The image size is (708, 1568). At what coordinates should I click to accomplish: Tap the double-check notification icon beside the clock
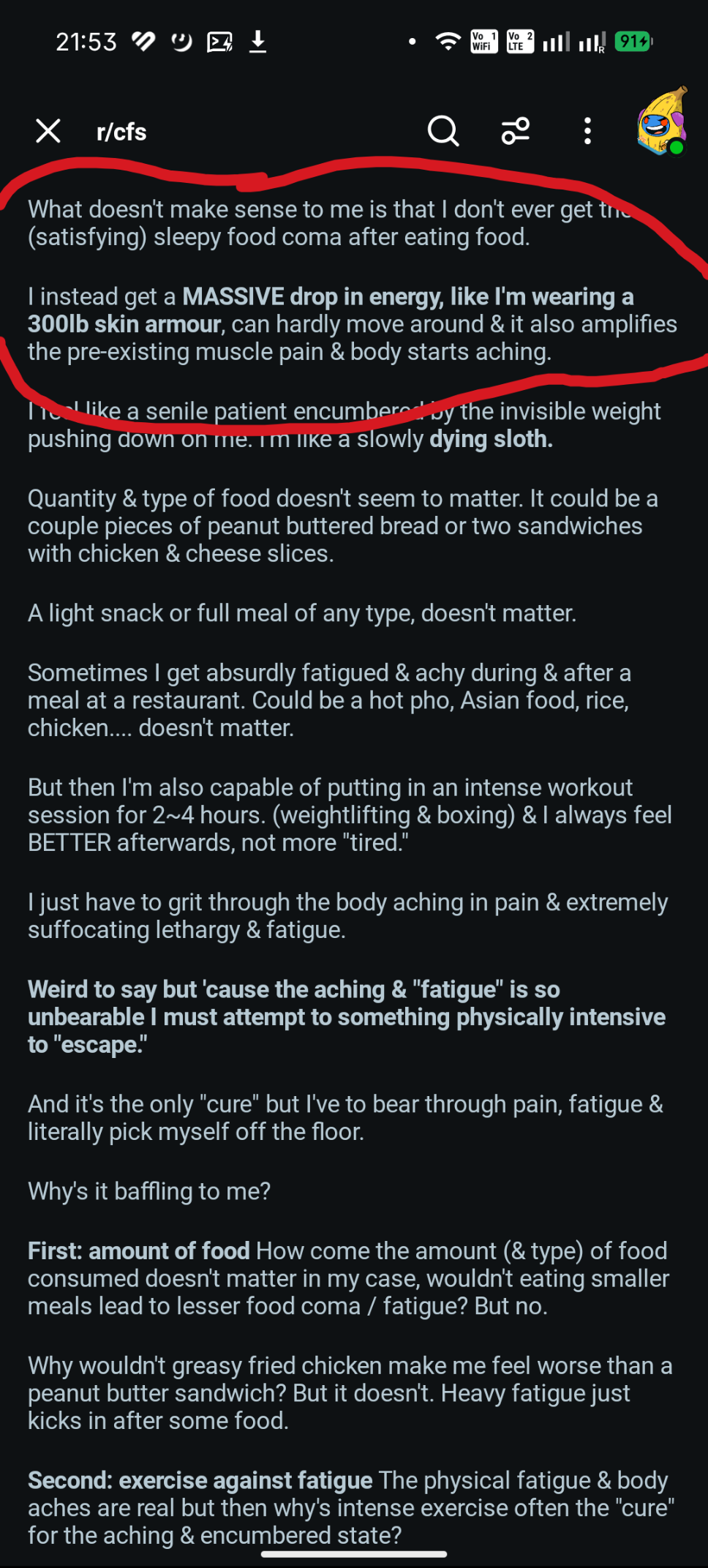[x=143, y=42]
